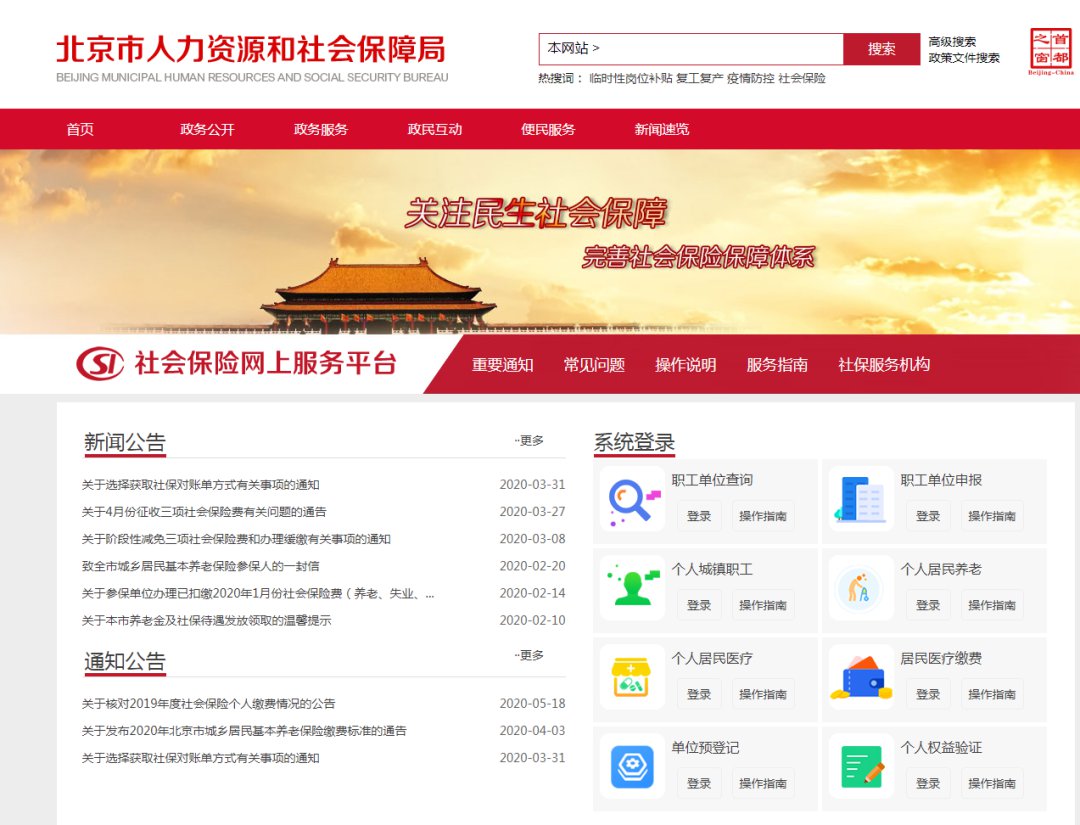1080x825 pixels.
Task: Click 登录 under 个人城镇职工
Action: click(698, 605)
